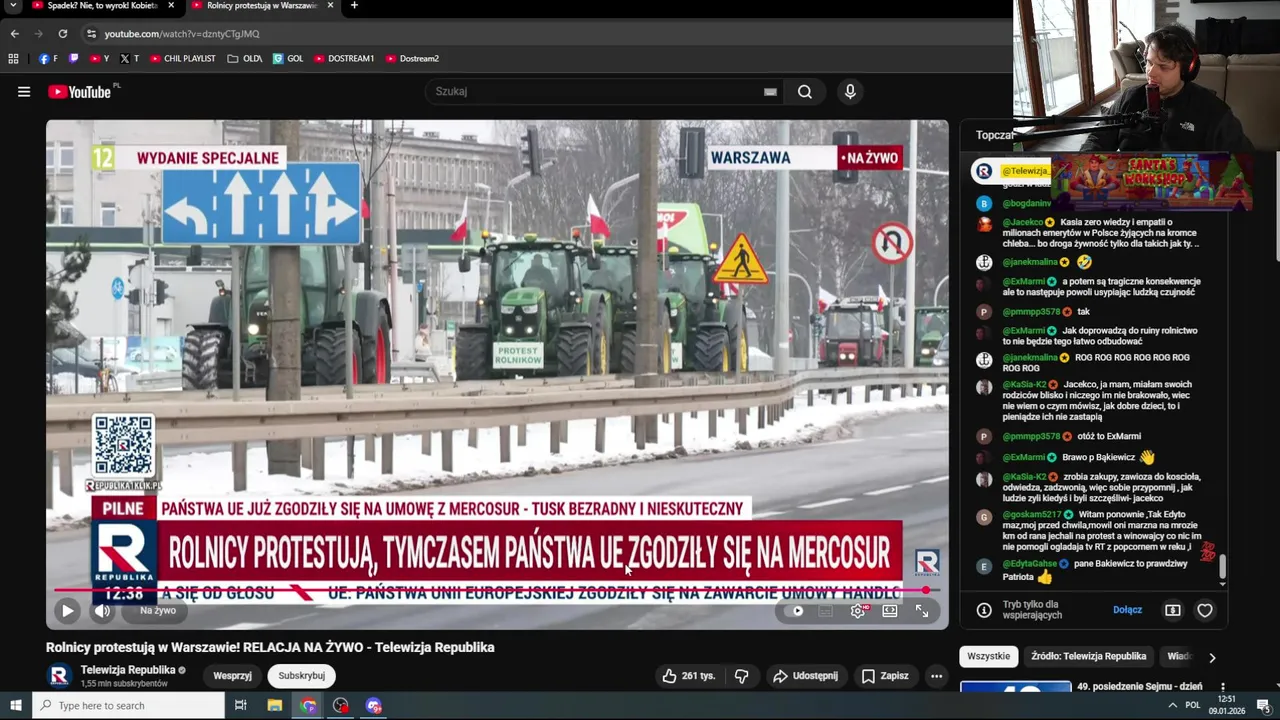The image size is (1280, 720).
Task: Open X 'T' bookmark
Action: tap(129, 59)
